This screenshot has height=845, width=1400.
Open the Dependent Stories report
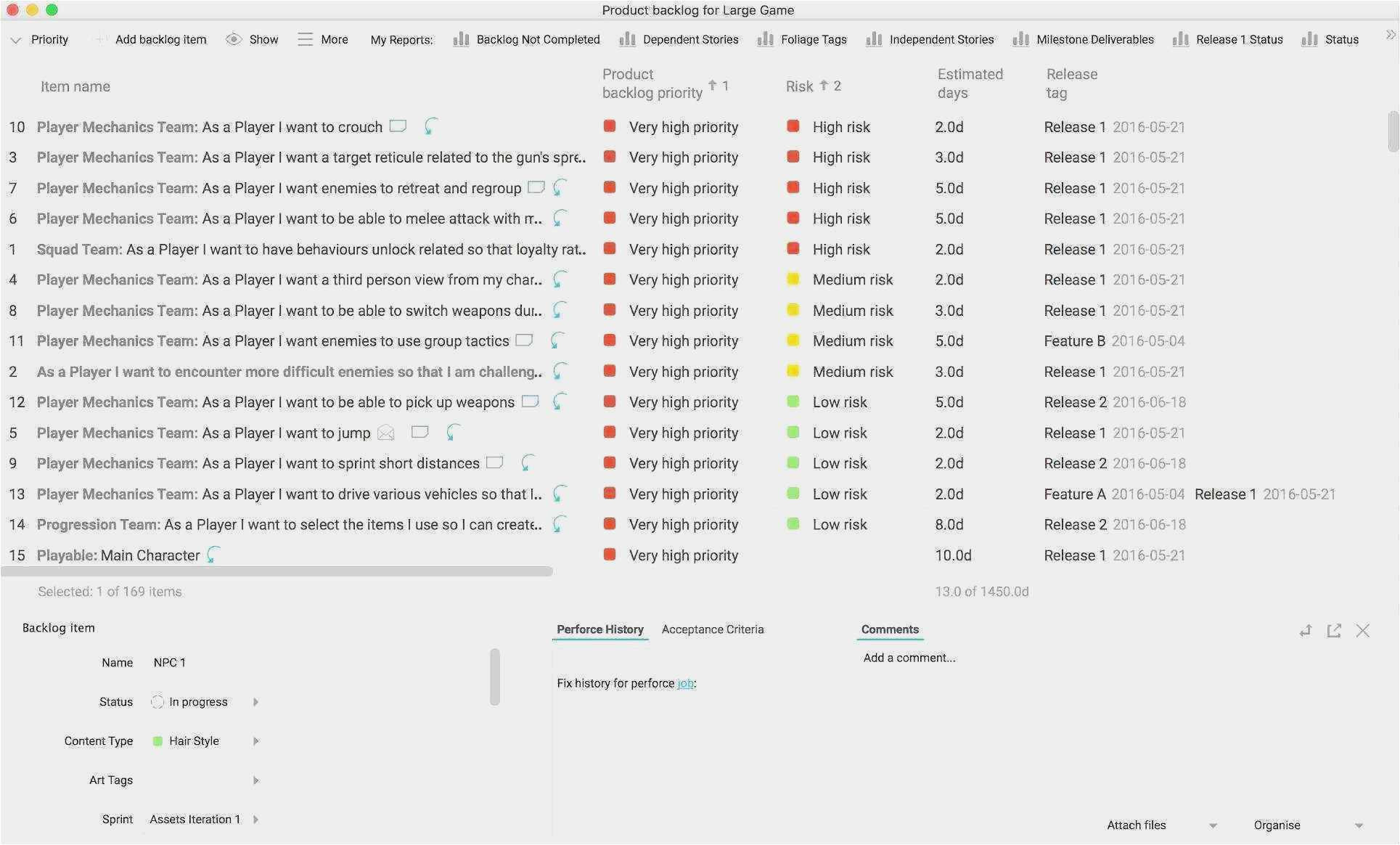tap(691, 38)
